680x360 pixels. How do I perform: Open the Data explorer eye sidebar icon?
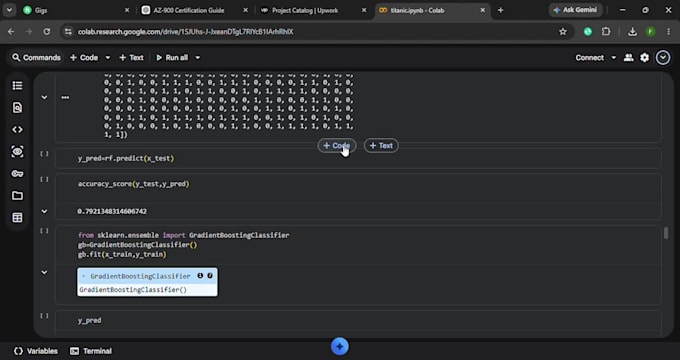pos(17,151)
